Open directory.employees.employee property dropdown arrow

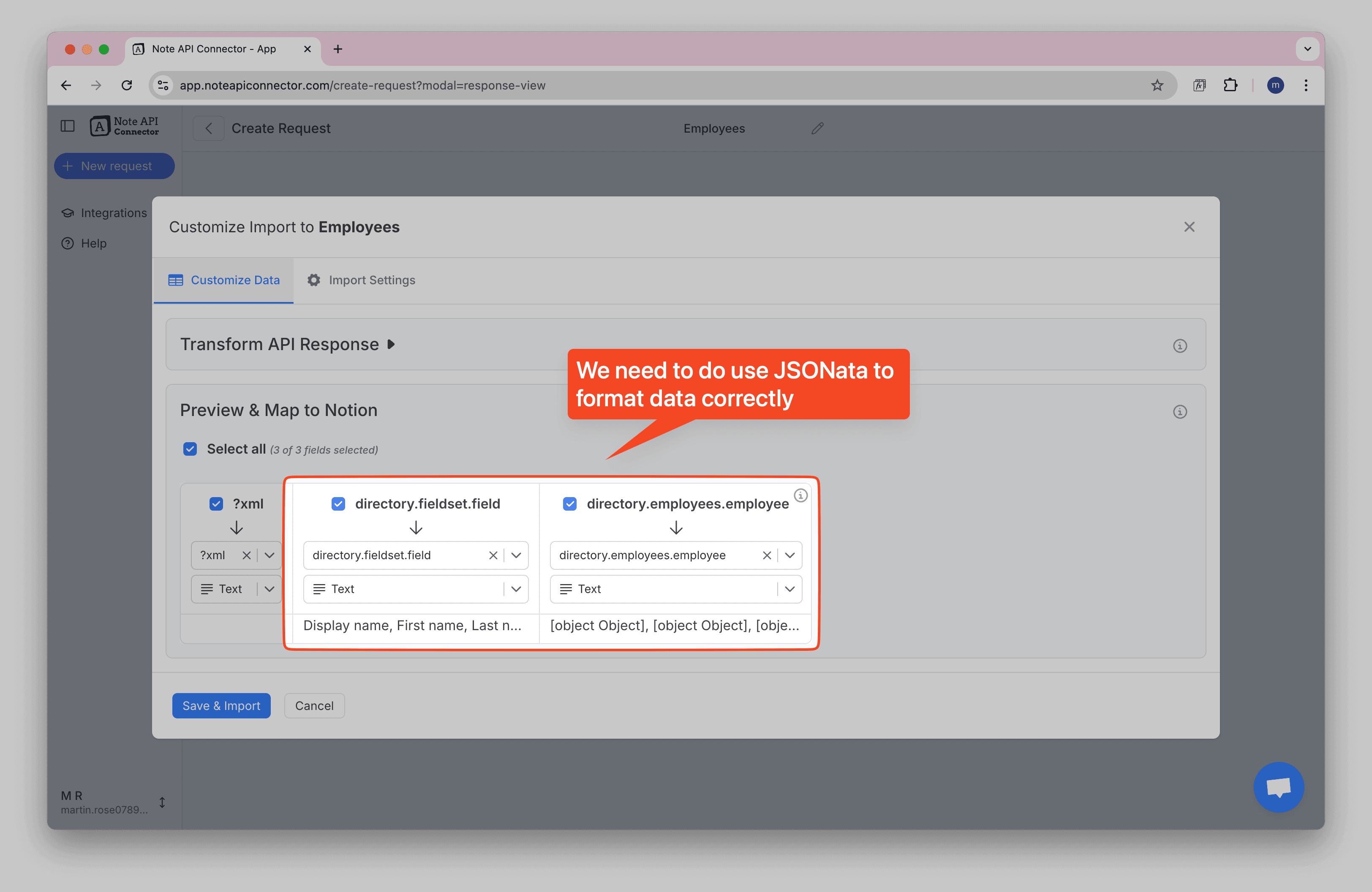[x=789, y=555]
